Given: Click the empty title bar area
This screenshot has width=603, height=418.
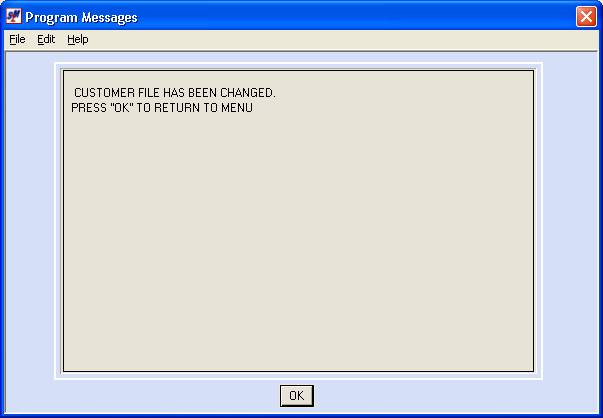Looking at the screenshot, I should [x=354, y=17].
